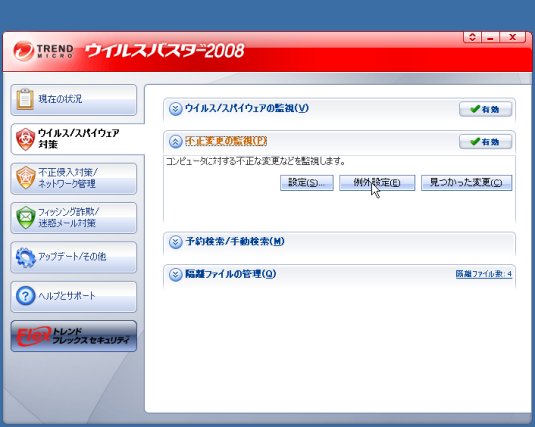Click the Trend Micro logo
Image resolution: width=535 pixels, height=427 pixels.
point(43,51)
